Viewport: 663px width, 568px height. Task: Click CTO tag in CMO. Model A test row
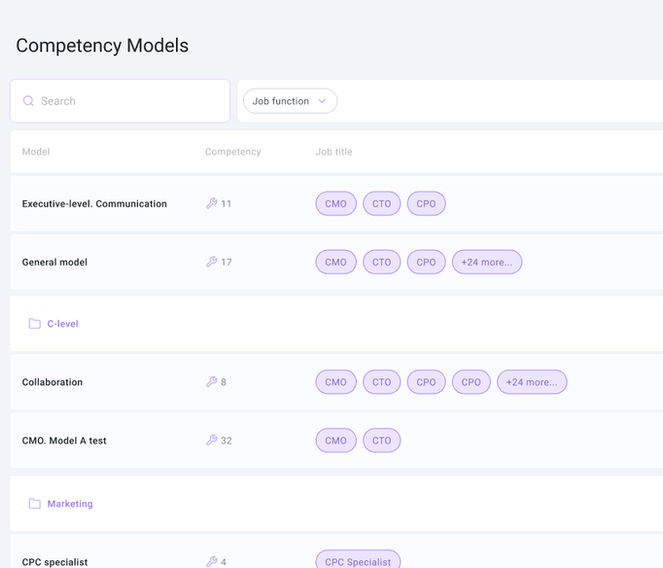[381, 440]
